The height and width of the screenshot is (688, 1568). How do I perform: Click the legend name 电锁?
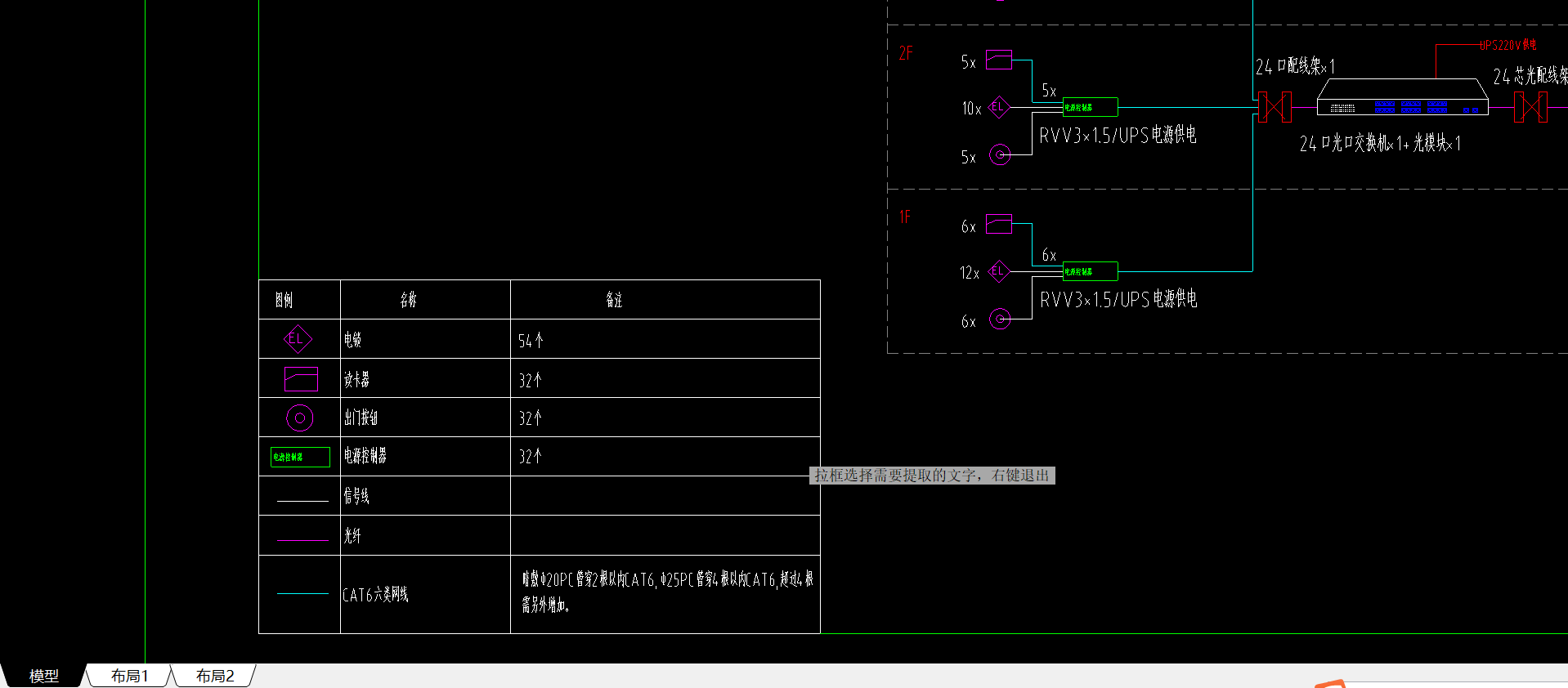tap(352, 339)
